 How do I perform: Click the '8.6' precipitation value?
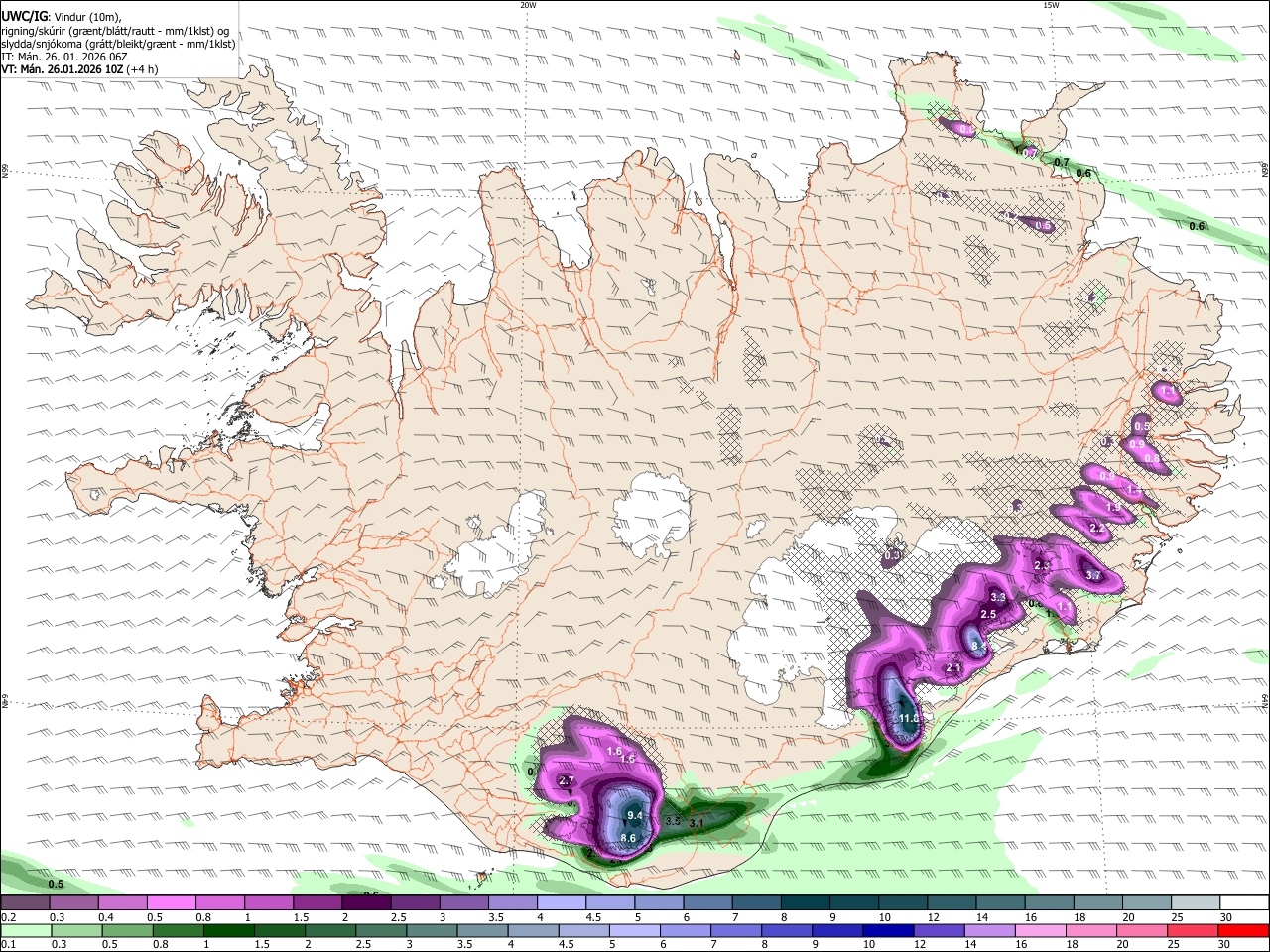[627, 838]
